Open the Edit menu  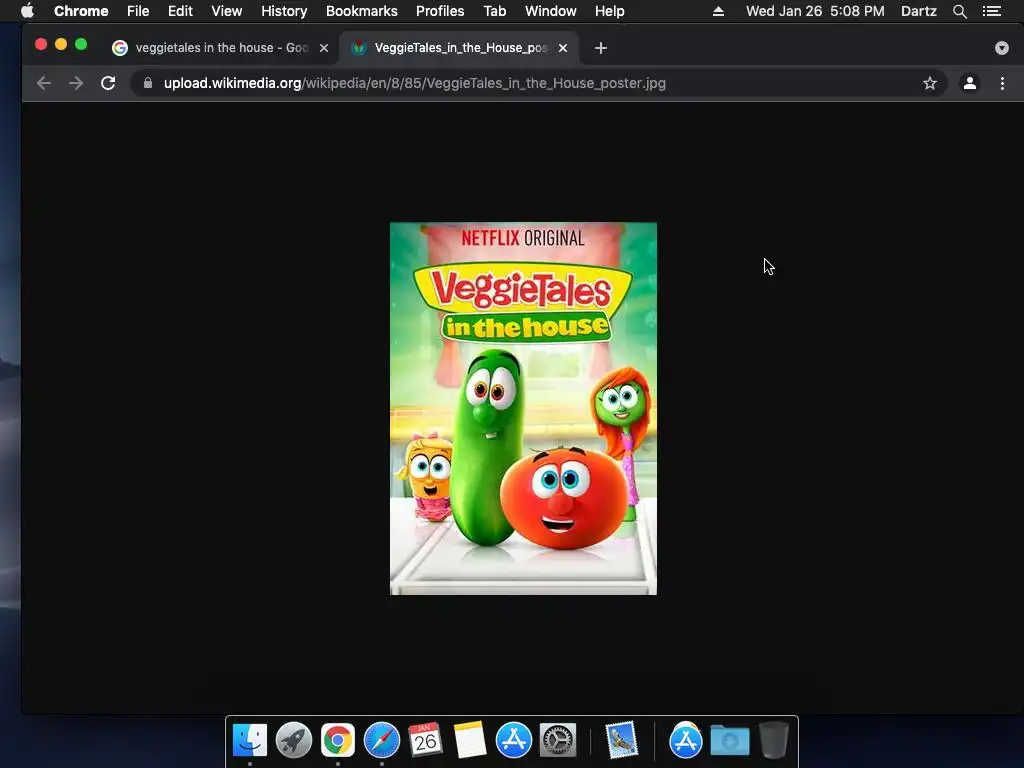(x=180, y=11)
